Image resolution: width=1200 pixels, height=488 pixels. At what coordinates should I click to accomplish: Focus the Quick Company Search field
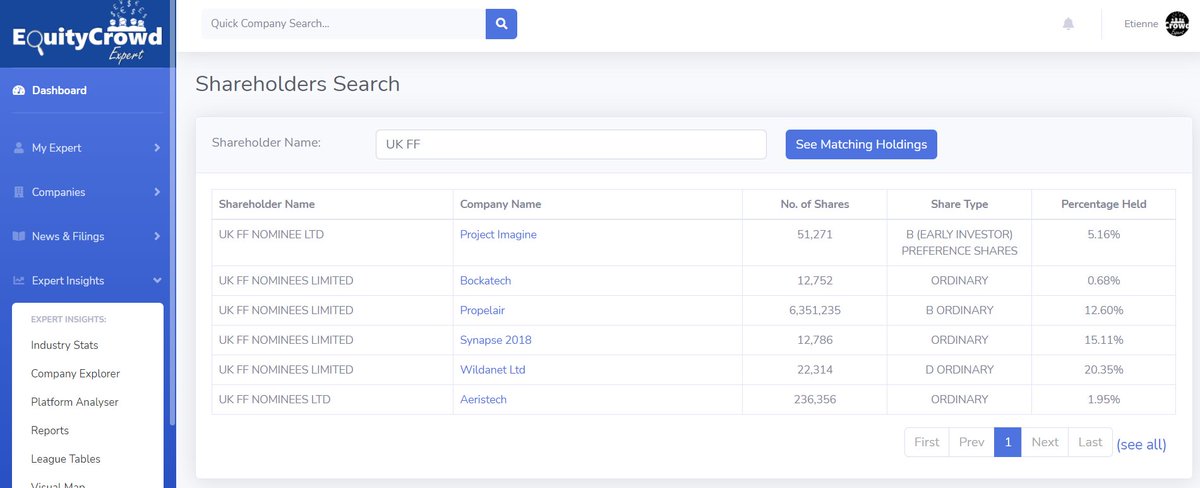(x=344, y=23)
